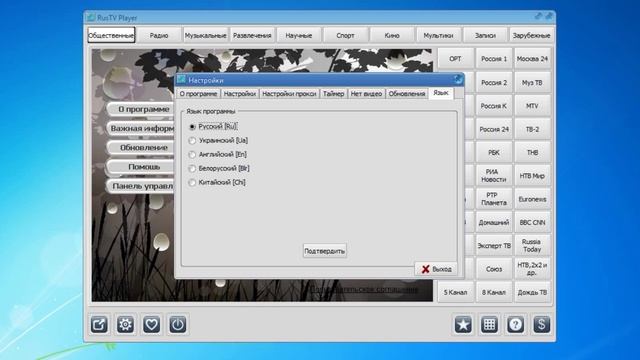Play the РИА Новости channel
This screenshot has height=360, width=640.
point(494,176)
